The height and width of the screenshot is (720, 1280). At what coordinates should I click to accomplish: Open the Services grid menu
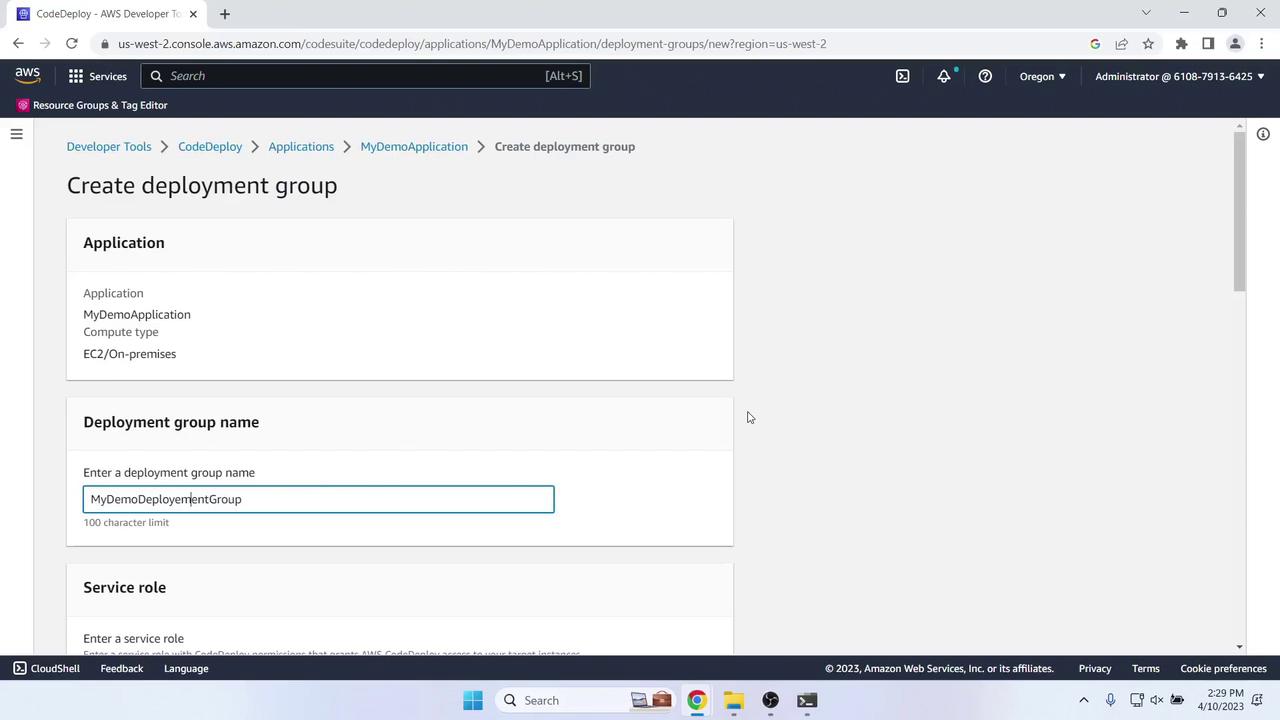coord(76,76)
